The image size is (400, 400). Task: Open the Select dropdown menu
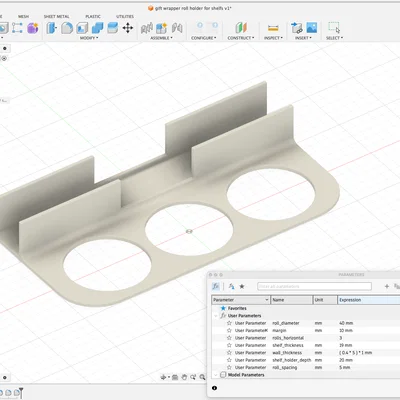pos(334,38)
